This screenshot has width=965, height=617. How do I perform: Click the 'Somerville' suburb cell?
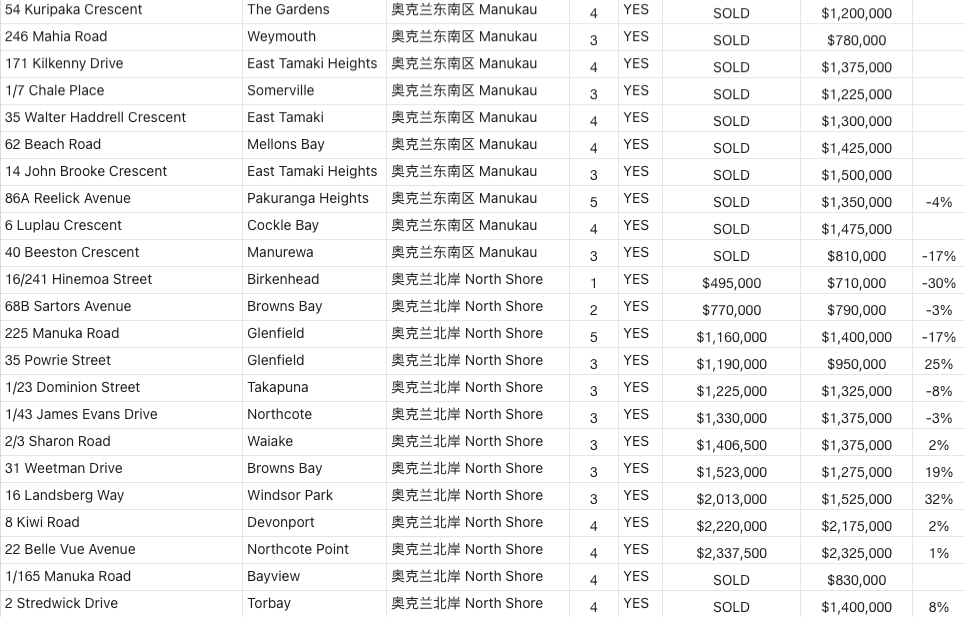(314, 91)
